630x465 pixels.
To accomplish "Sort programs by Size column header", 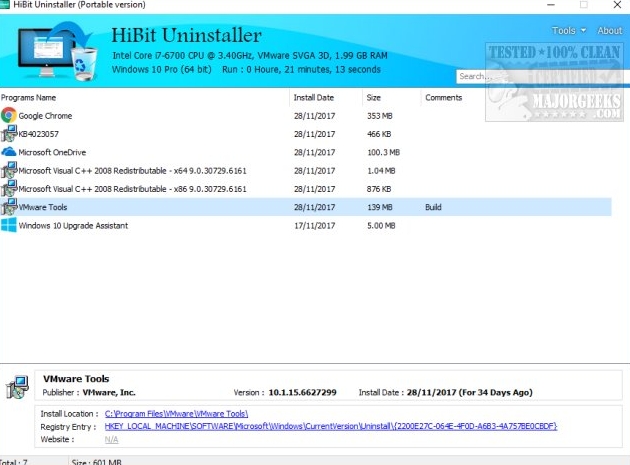I will coord(373,98).
